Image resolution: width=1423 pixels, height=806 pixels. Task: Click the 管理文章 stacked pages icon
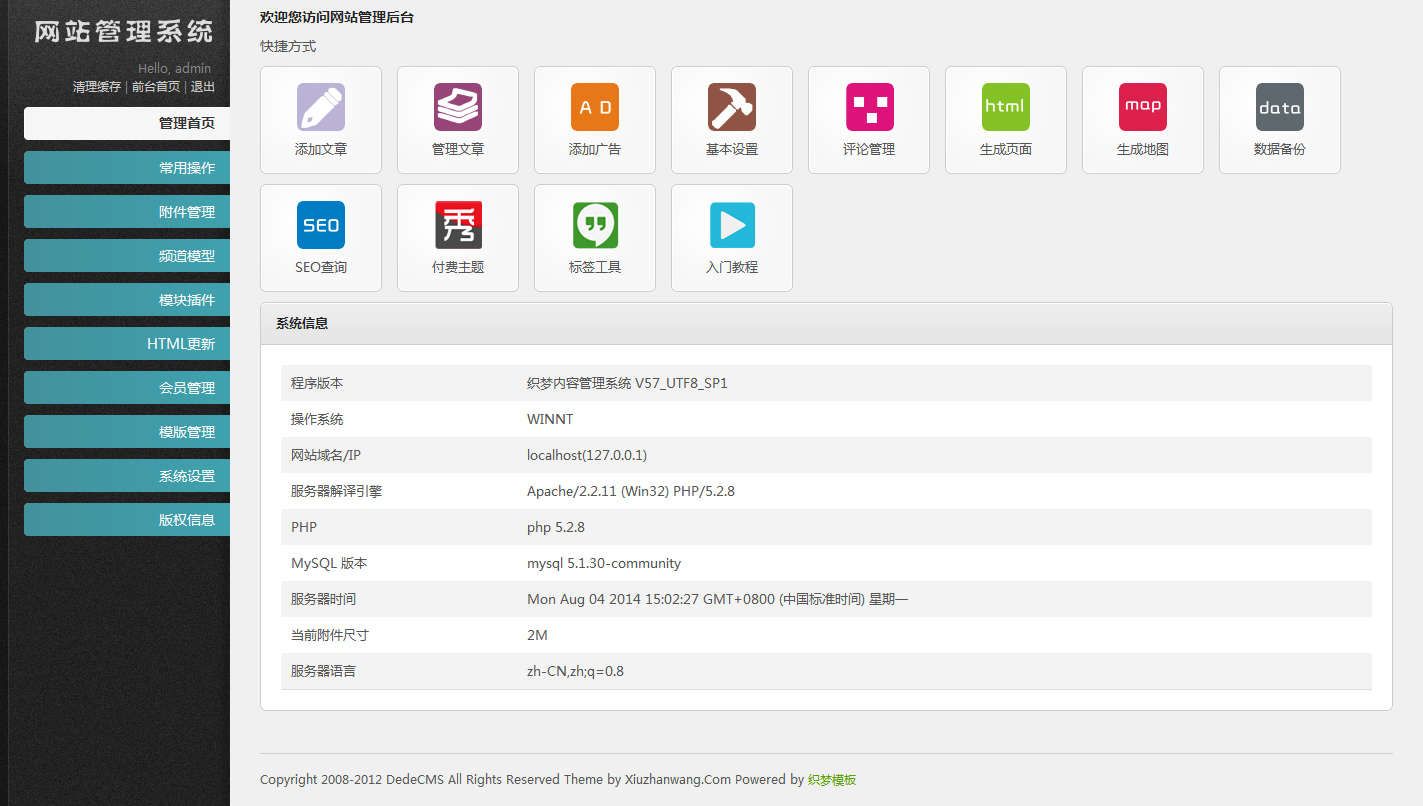(458, 107)
